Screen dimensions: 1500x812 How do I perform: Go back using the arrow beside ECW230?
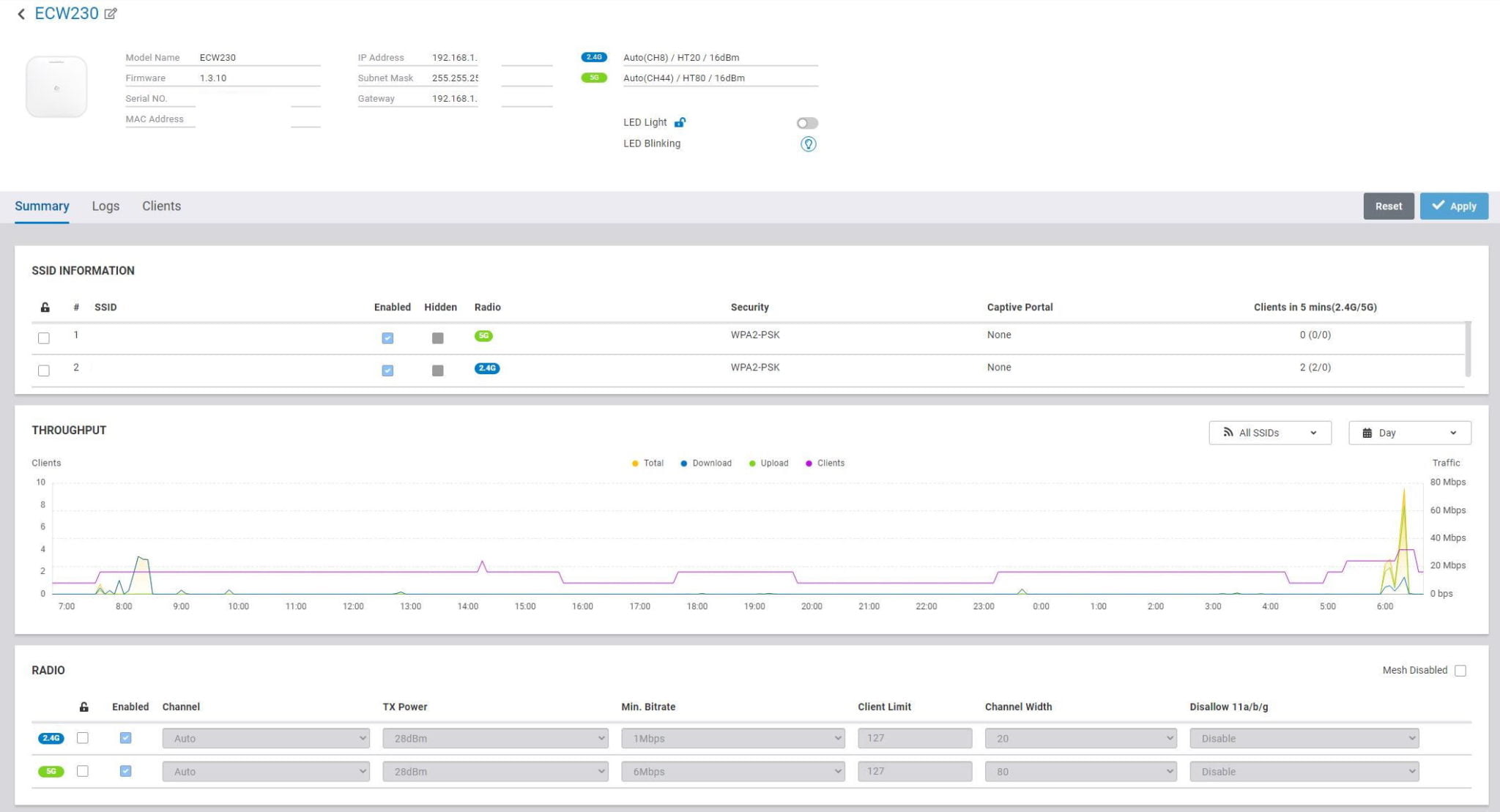[x=21, y=14]
